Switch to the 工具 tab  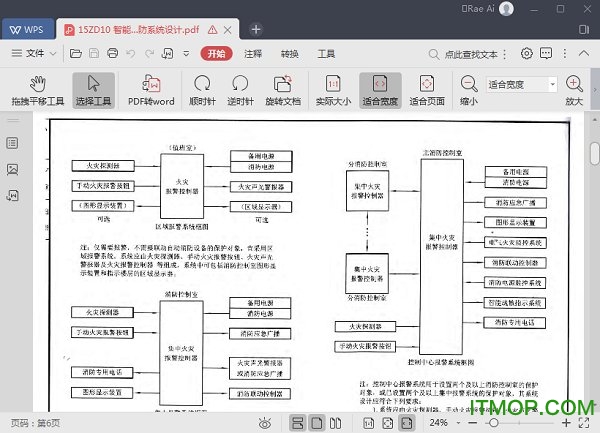326,54
